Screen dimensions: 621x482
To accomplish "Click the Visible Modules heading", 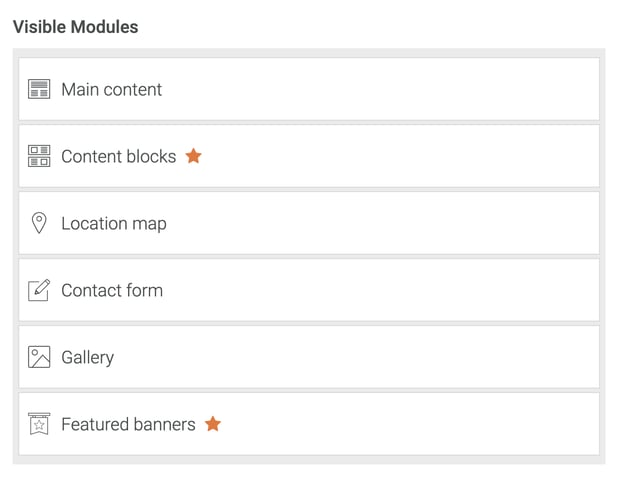I will coord(75,27).
